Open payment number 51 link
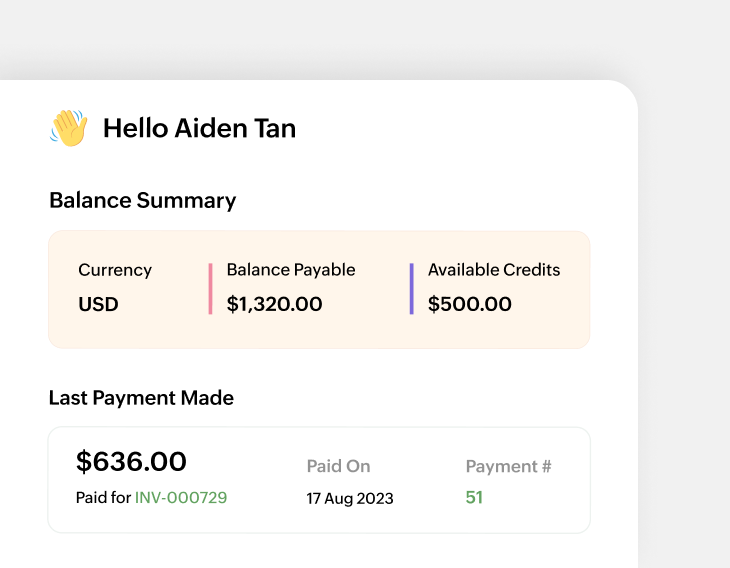The width and height of the screenshot is (730, 568). tap(474, 497)
